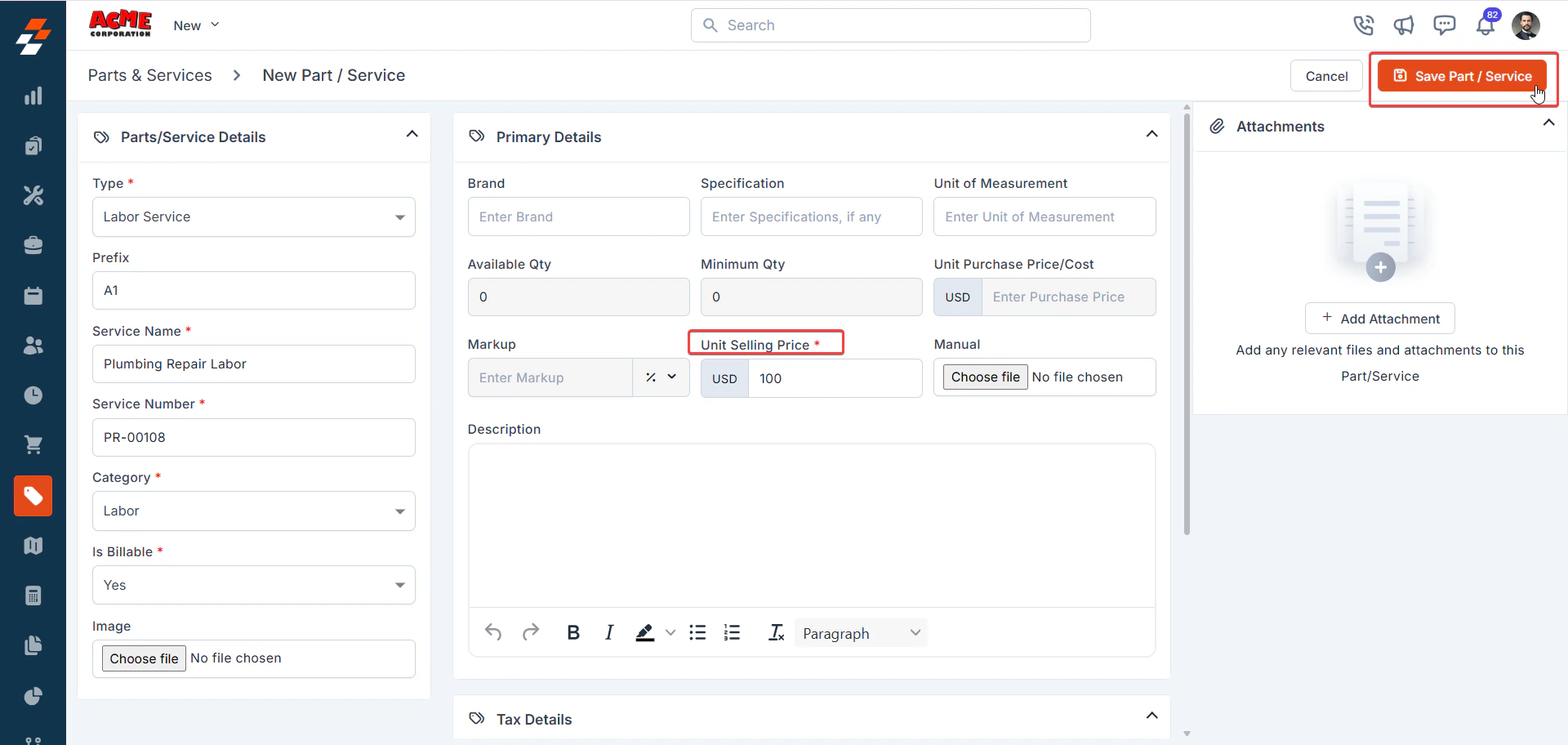
Task: Click the Unit Selling Price input
Action: [835, 378]
